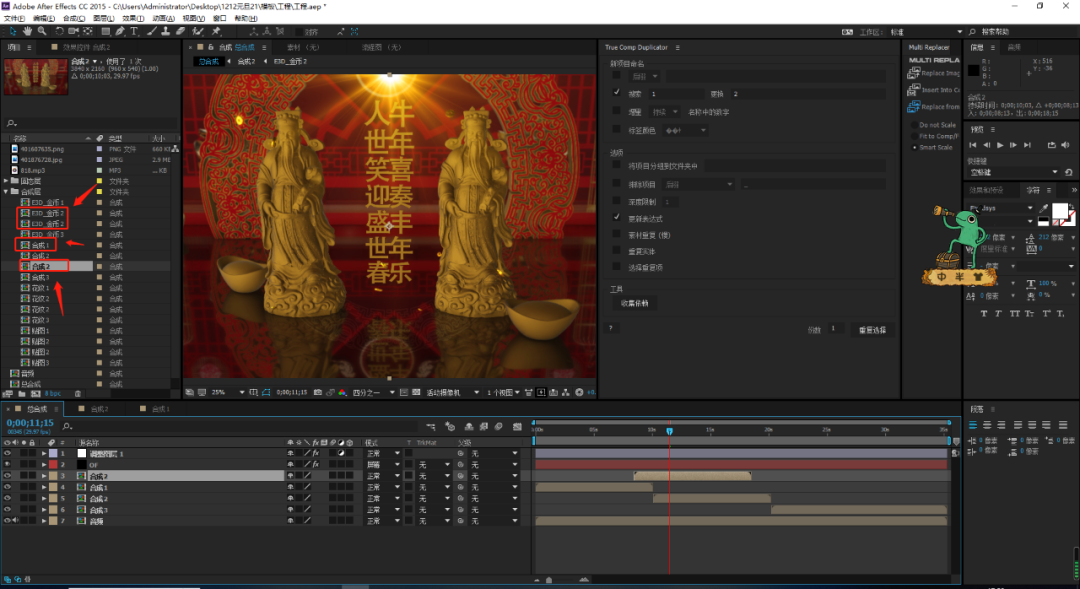This screenshot has height=589, width=1080.
Task: Click the delete trash icon in project panel
Action: [x=78, y=394]
